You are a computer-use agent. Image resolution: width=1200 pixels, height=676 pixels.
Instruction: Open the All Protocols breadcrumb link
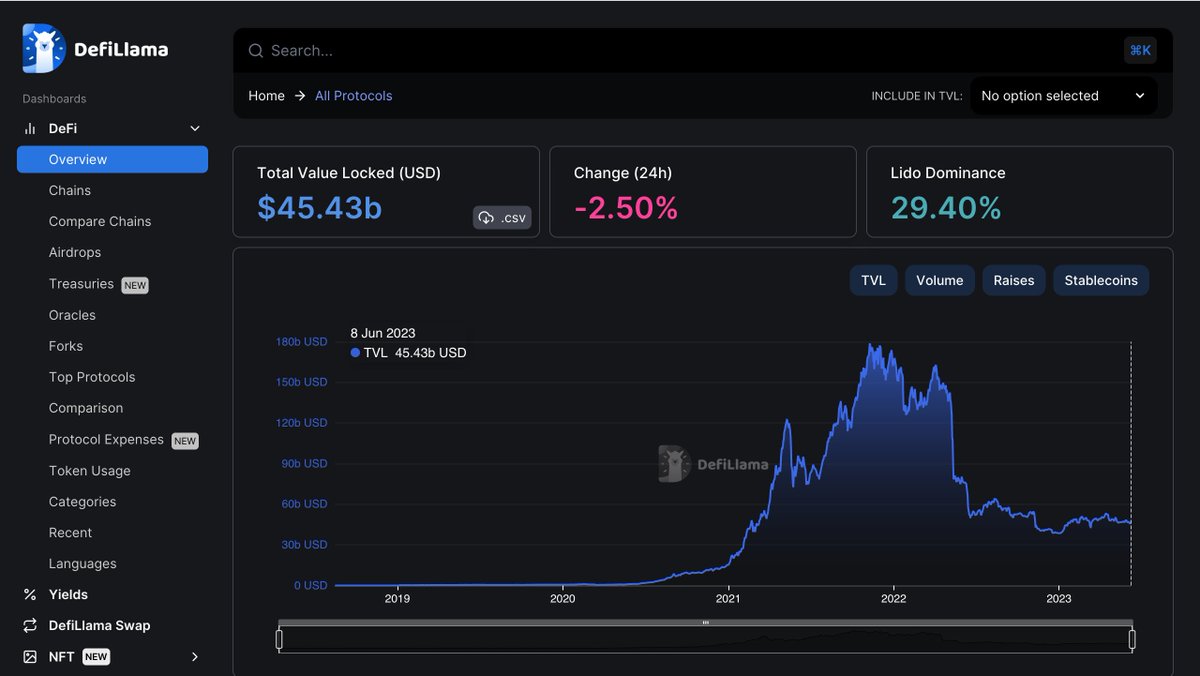coord(353,95)
